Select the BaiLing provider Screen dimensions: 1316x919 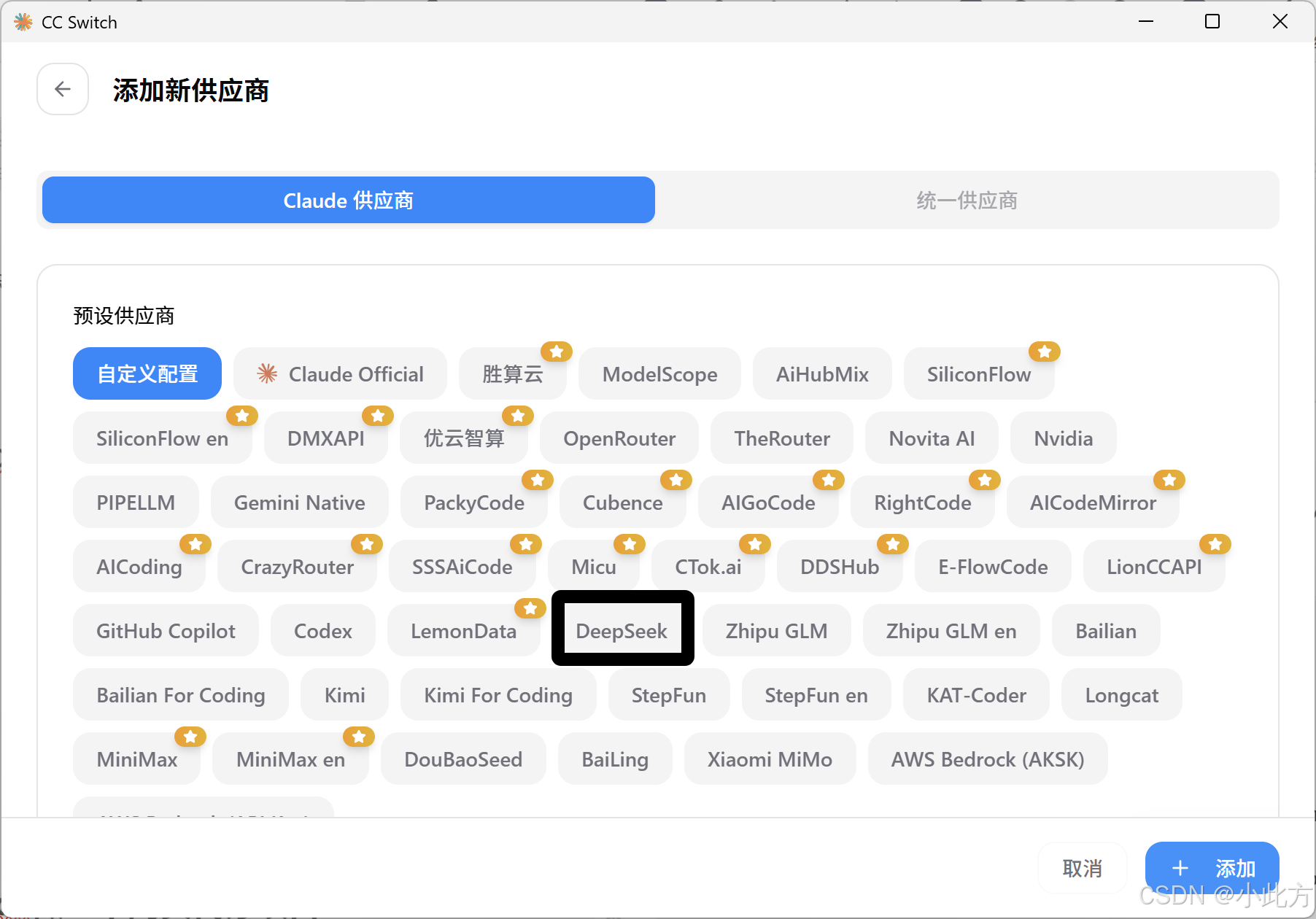pyautogui.click(x=615, y=759)
